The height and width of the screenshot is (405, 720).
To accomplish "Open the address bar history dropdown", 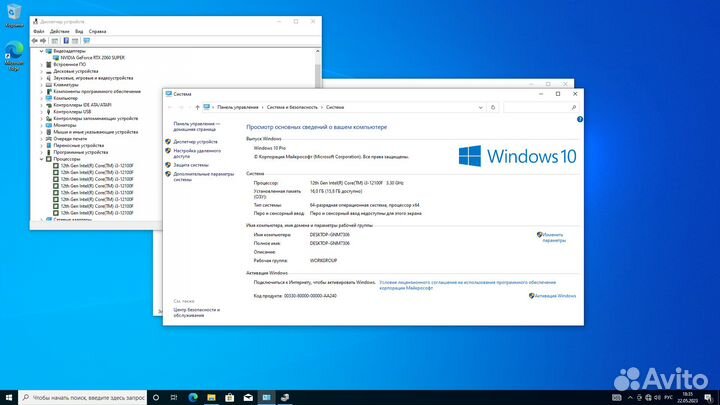I will (480, 107).
